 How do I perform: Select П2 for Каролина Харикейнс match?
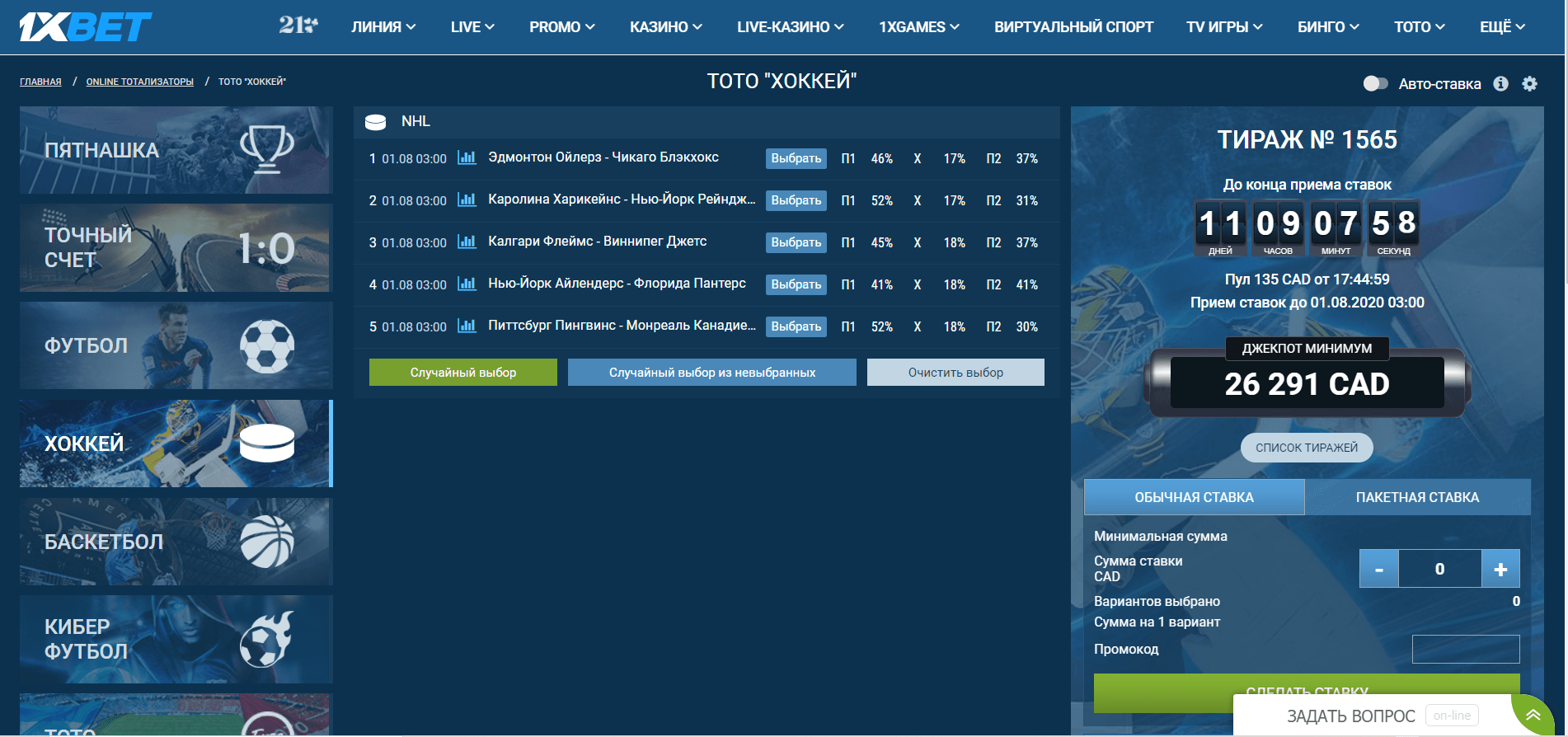pyautogui.click(x=993, y=200)
